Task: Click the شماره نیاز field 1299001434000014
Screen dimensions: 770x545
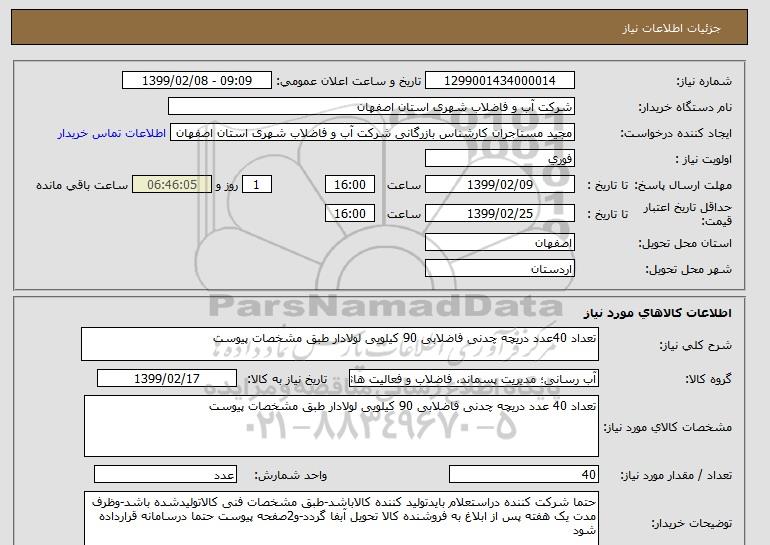Action: point(500,81)
